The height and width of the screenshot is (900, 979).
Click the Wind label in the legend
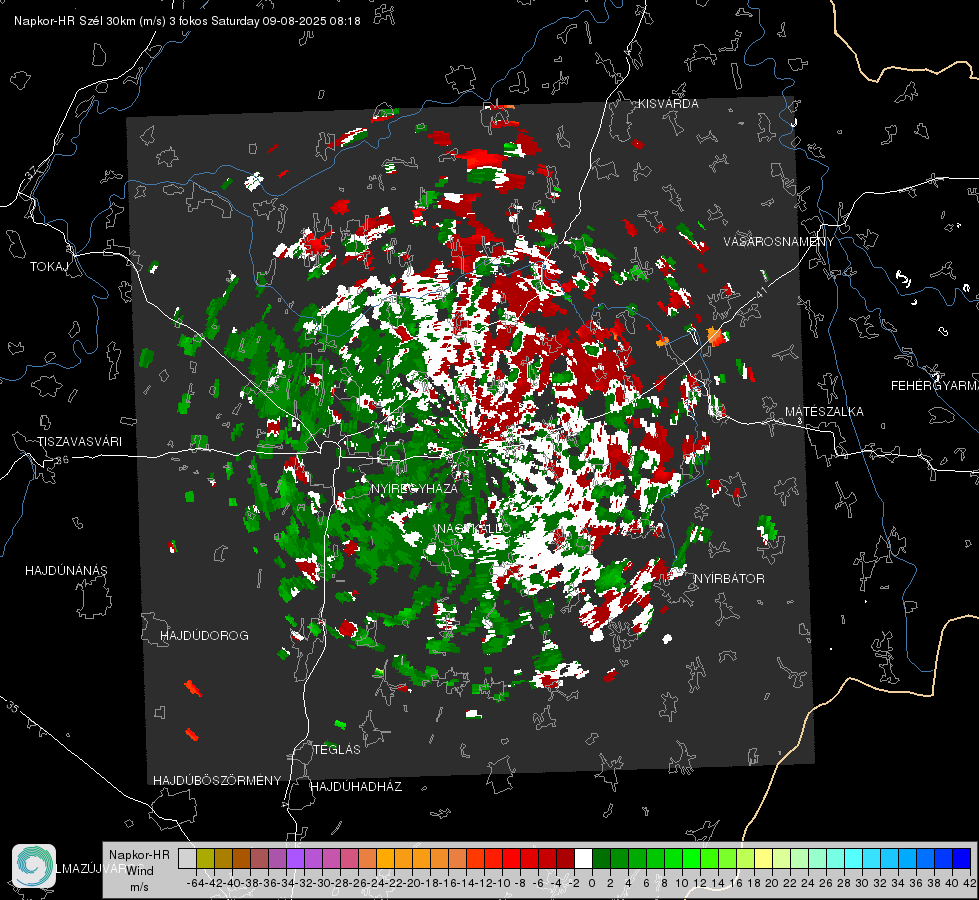coord(140,871)
